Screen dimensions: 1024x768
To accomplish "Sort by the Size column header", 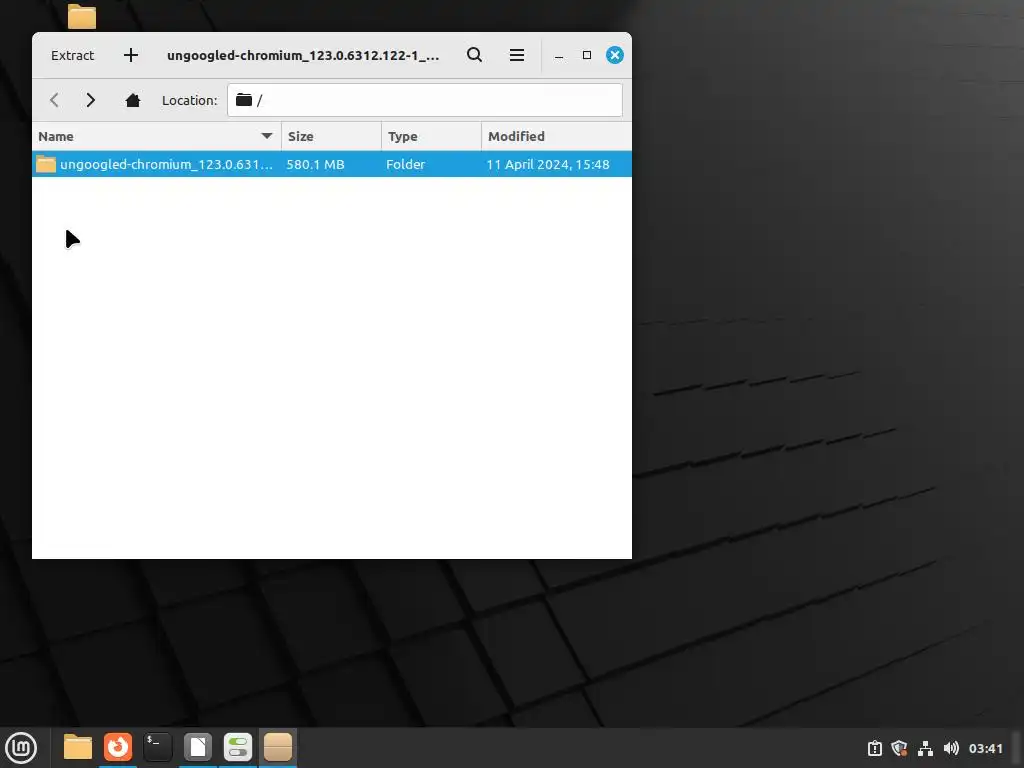I will point(331,136).
